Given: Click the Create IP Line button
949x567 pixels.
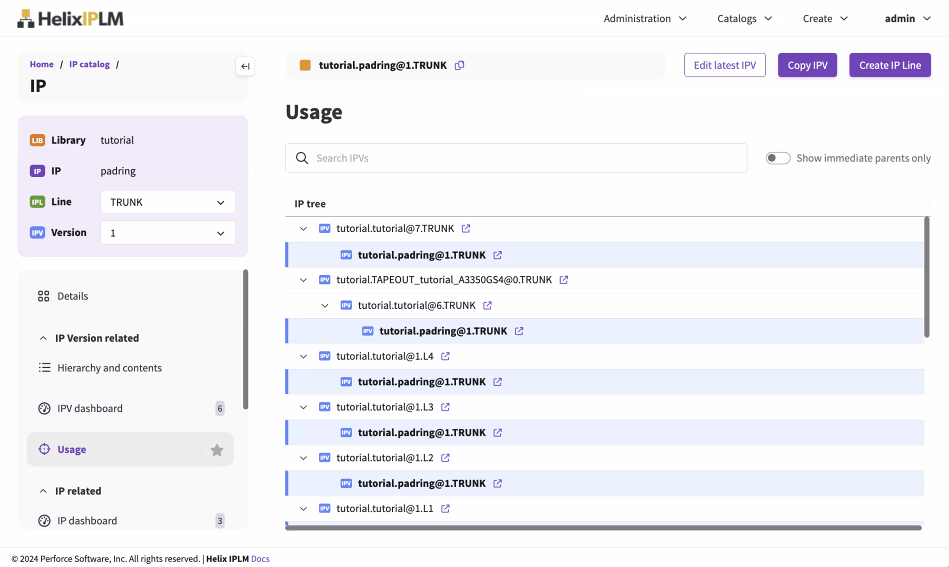Looking at the screenshot, I should tap(890, 65).
